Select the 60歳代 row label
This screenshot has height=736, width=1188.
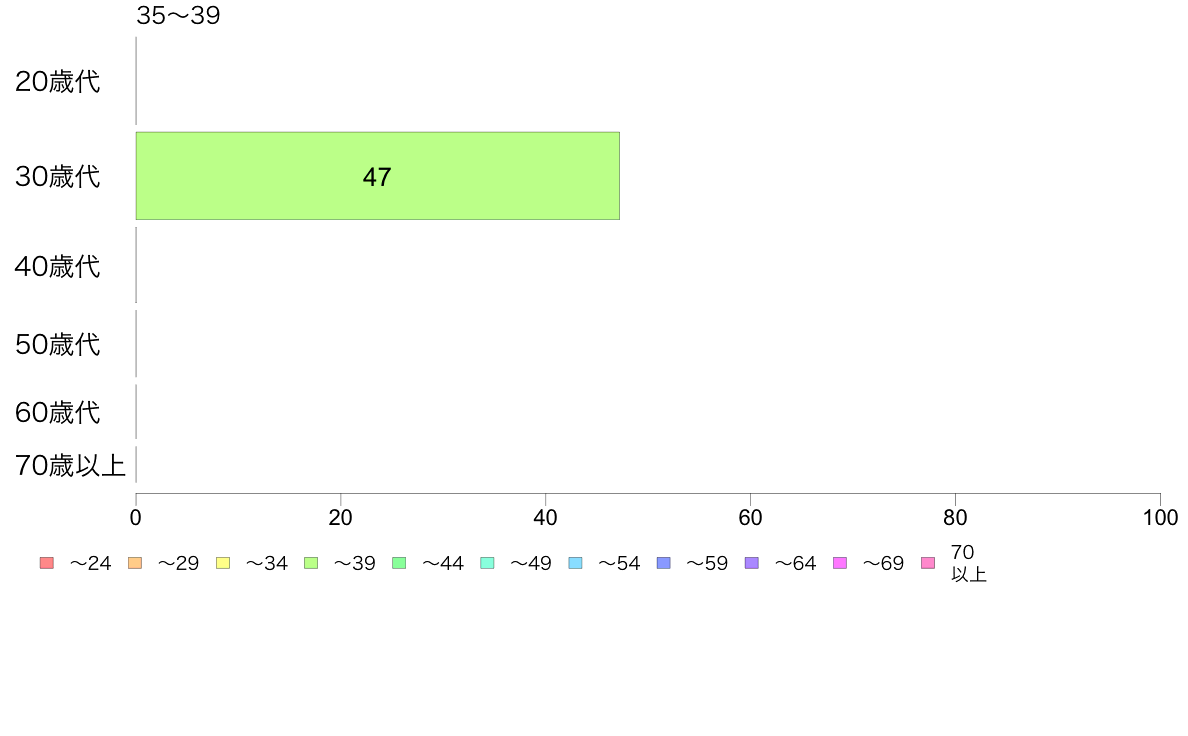pos(58,413)
